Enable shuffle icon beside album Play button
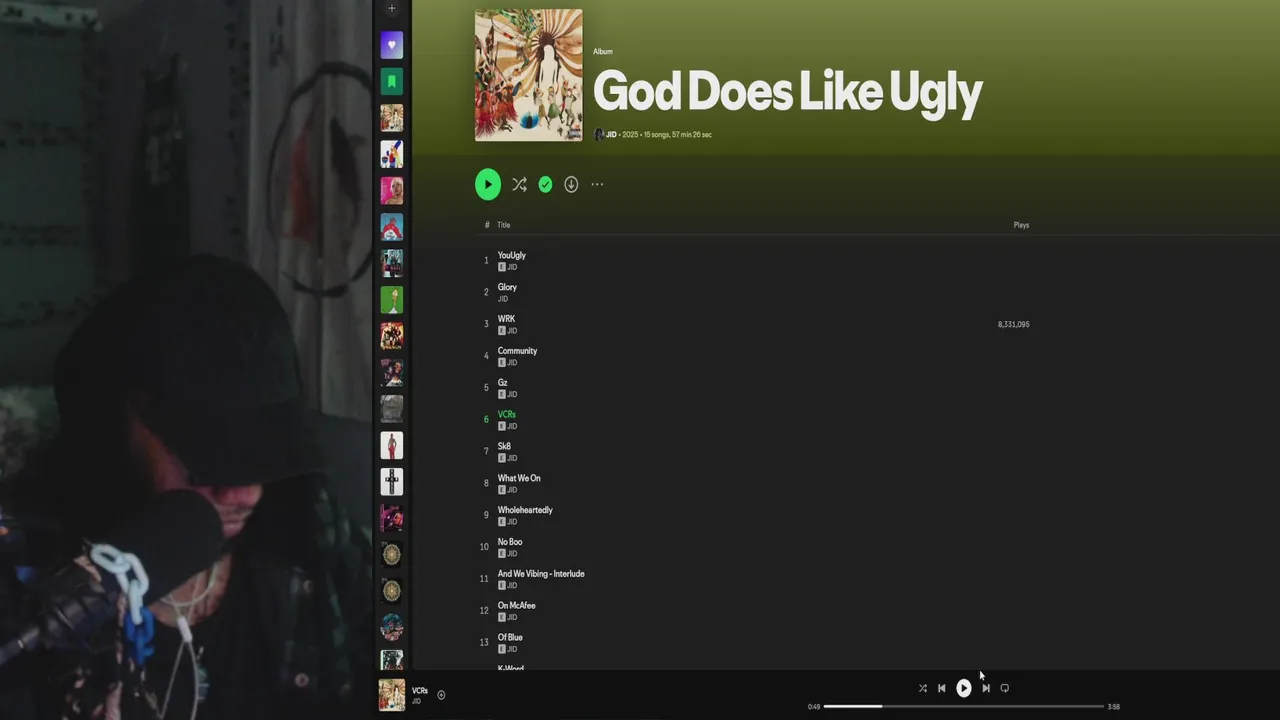Viewport: 1280px width, 720px height. tap(519, 184)
